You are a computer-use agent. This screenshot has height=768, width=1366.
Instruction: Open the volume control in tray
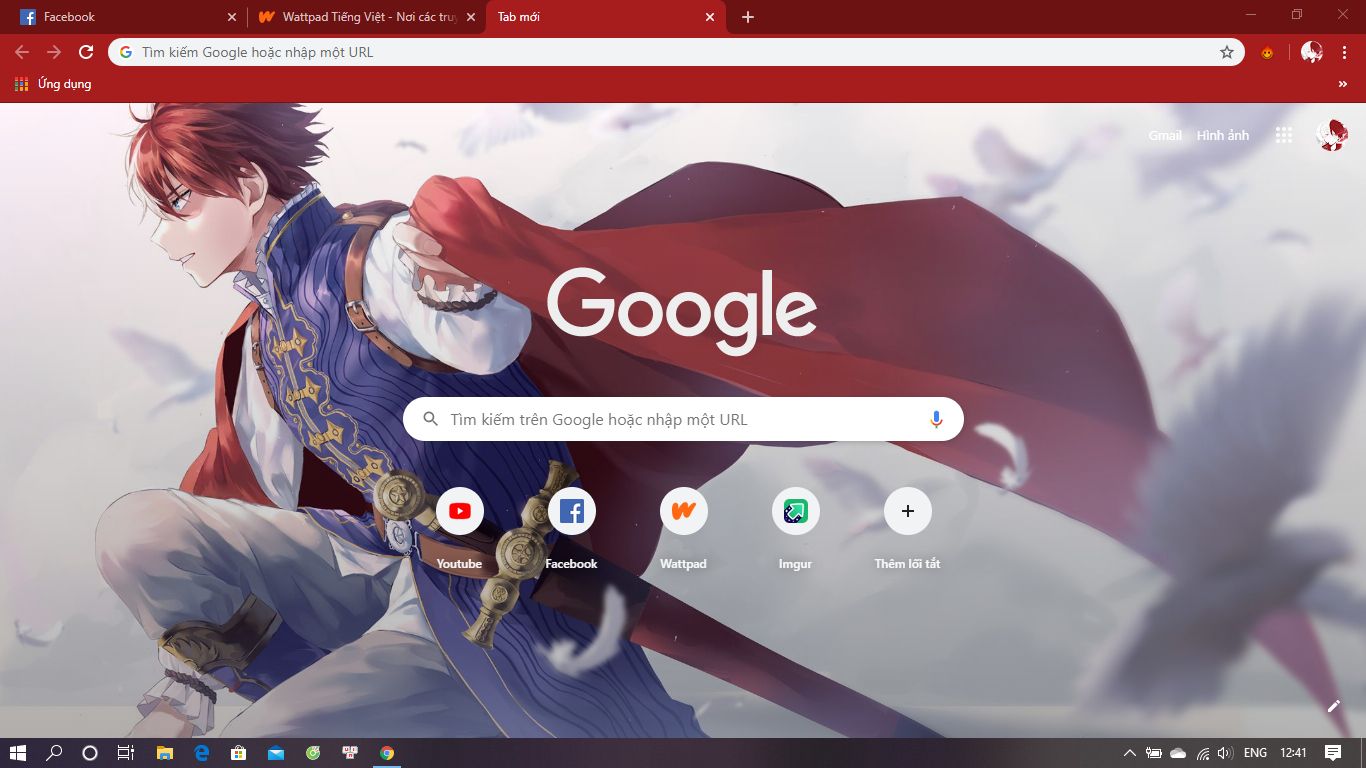coord(1225,753)
